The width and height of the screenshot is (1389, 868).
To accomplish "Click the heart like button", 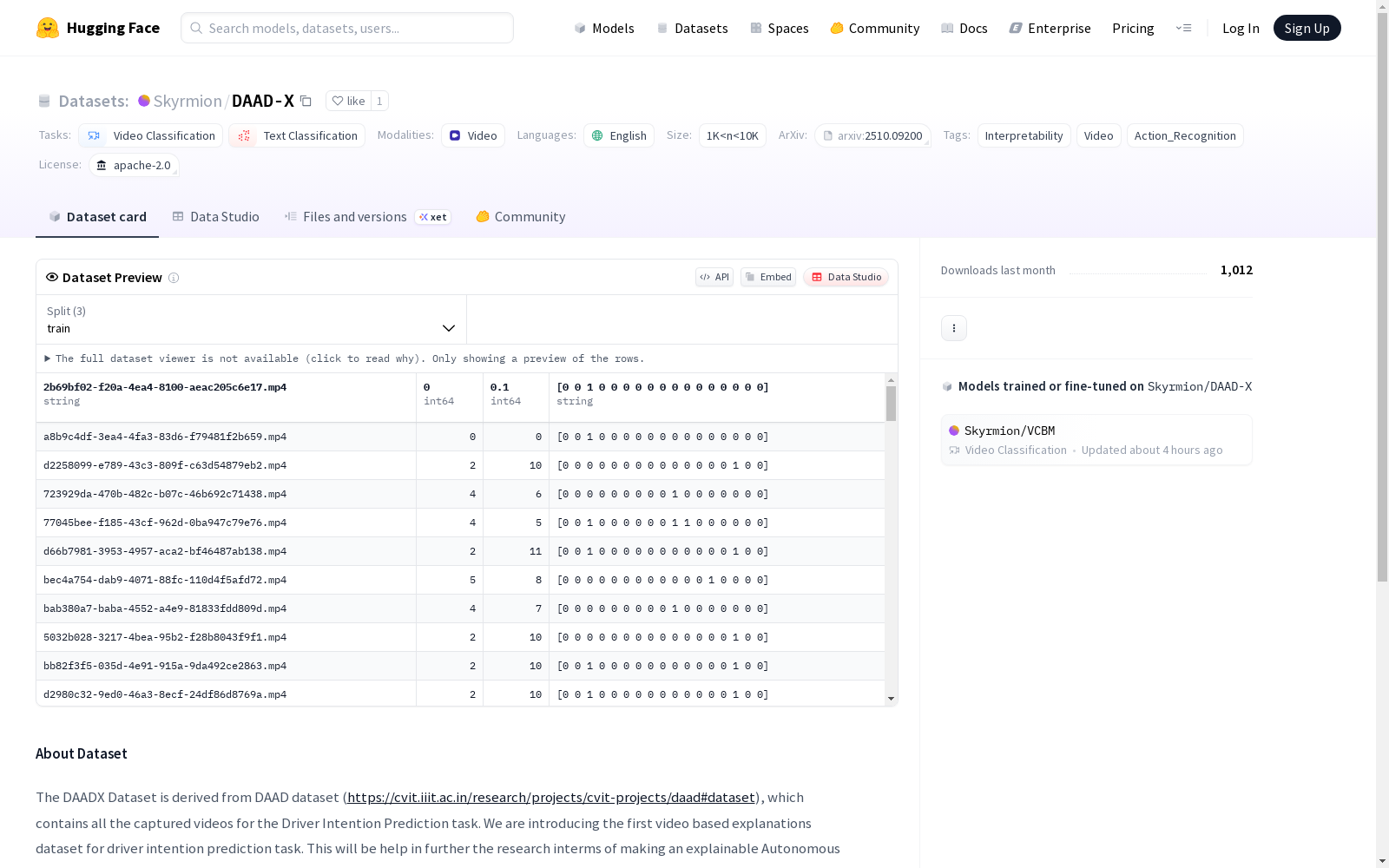I will (x=348, y=101).
